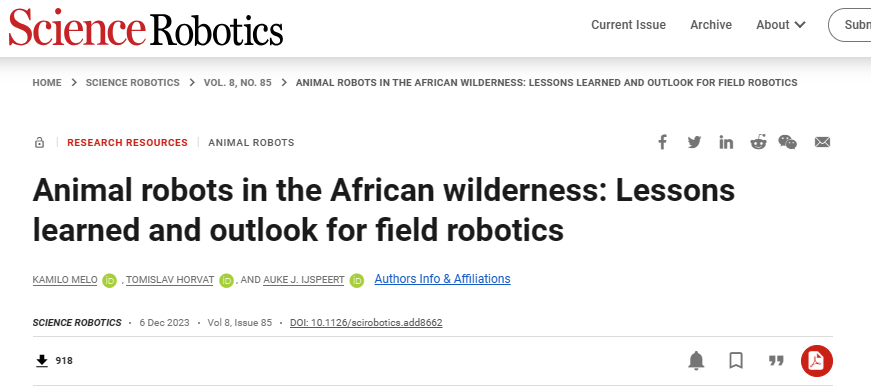Open the Current Issue menu item
871x386 pixels.
click(x=628, y=25)
